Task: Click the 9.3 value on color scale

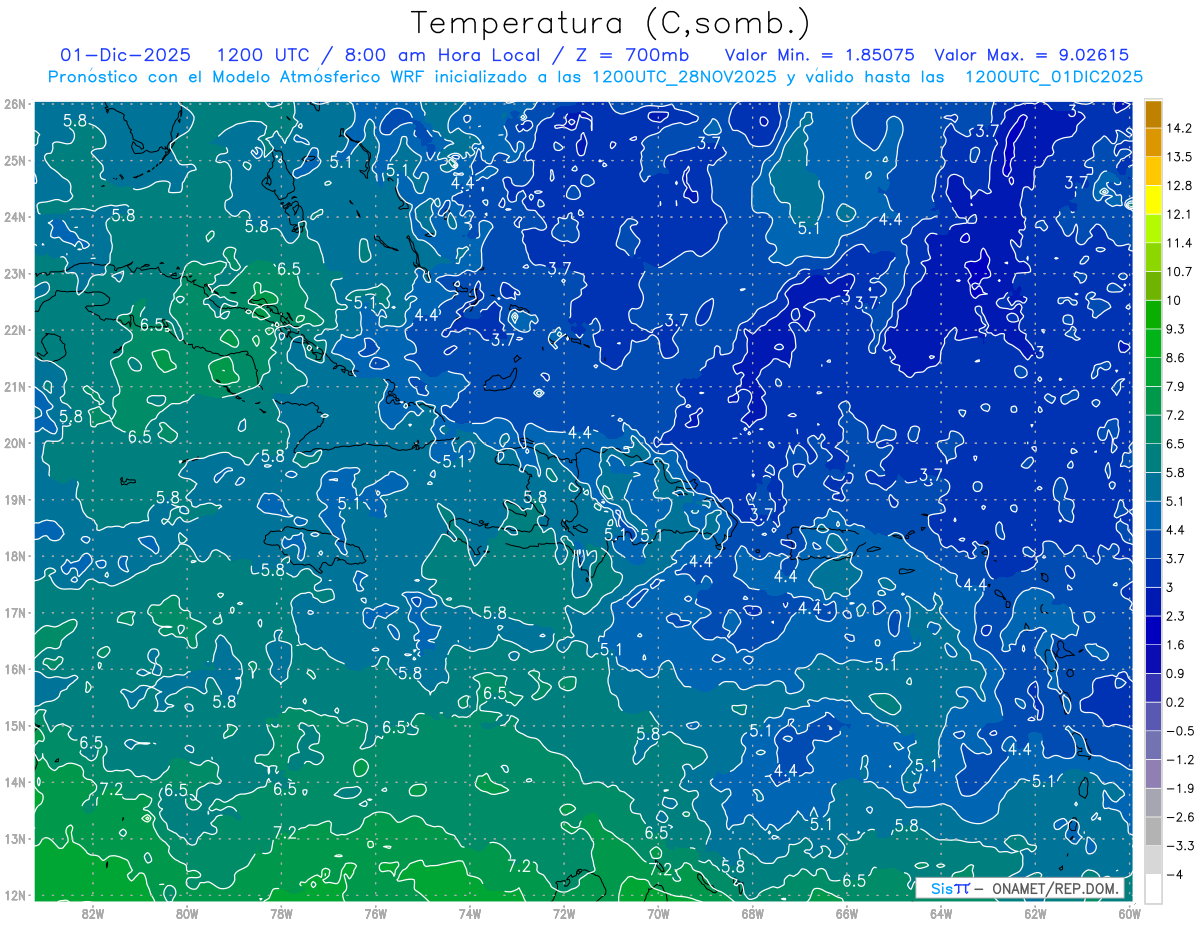Action: (1175, 329)
